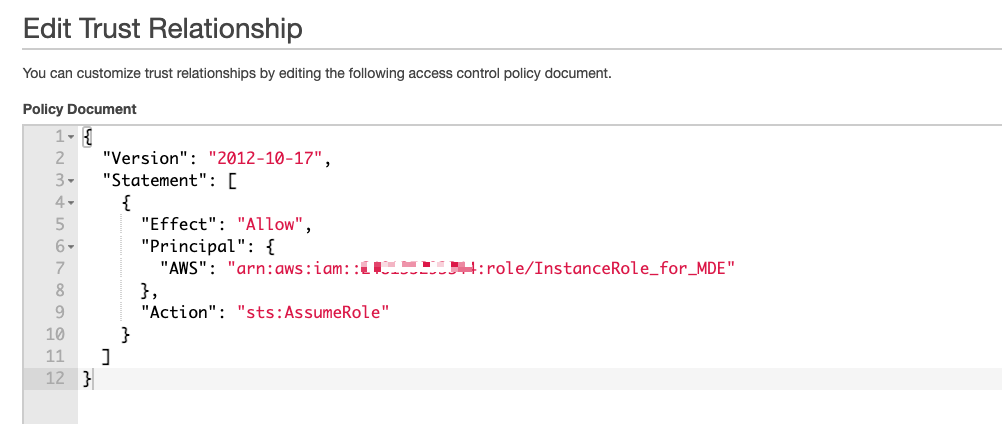Click line number 12 in the gutter
This screenshot has width=1002, height=424.
[x=55, y=378]
